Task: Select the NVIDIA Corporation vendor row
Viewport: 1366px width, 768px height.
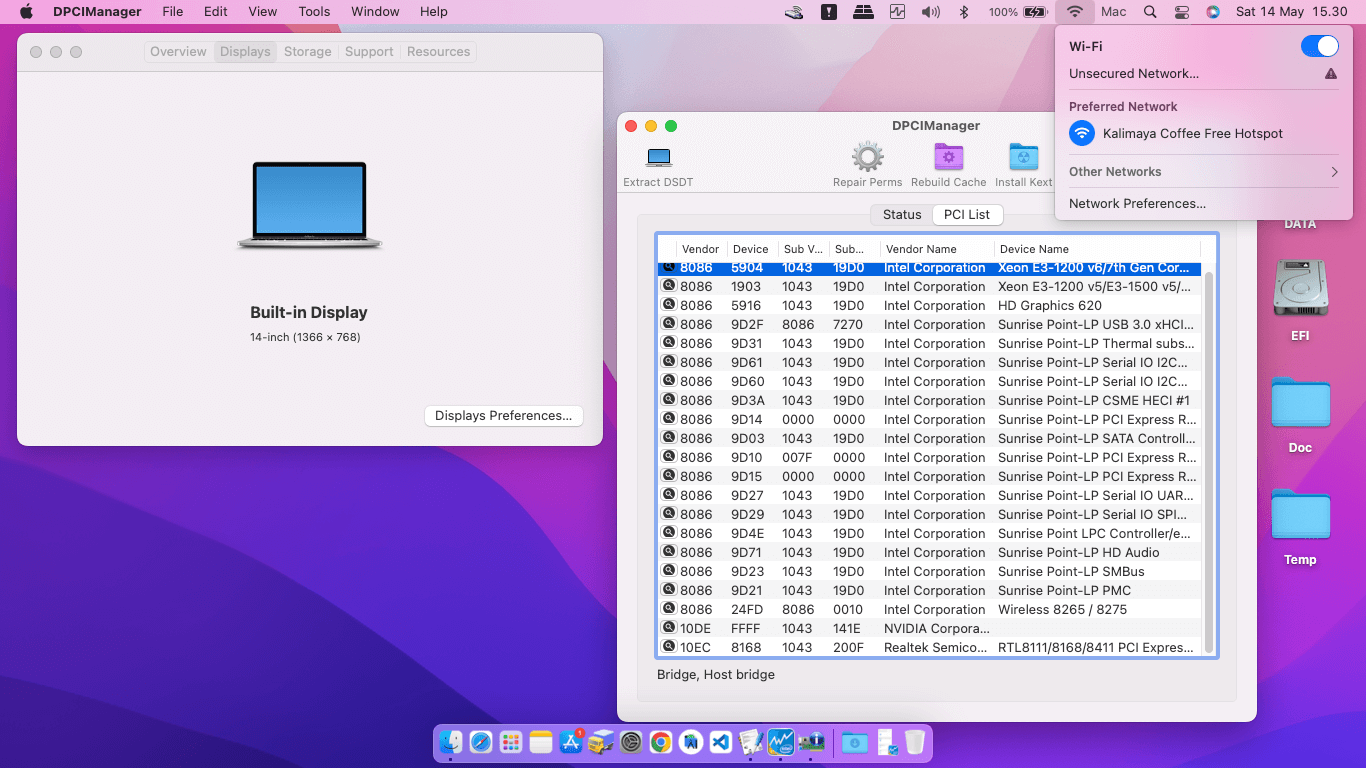Action: 930,629
